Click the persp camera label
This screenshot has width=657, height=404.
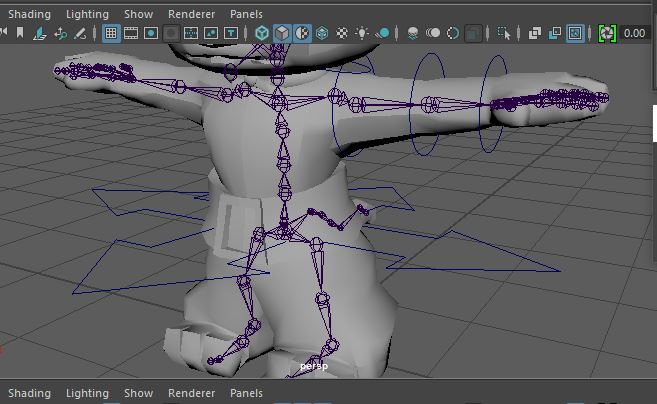[314, 366]
